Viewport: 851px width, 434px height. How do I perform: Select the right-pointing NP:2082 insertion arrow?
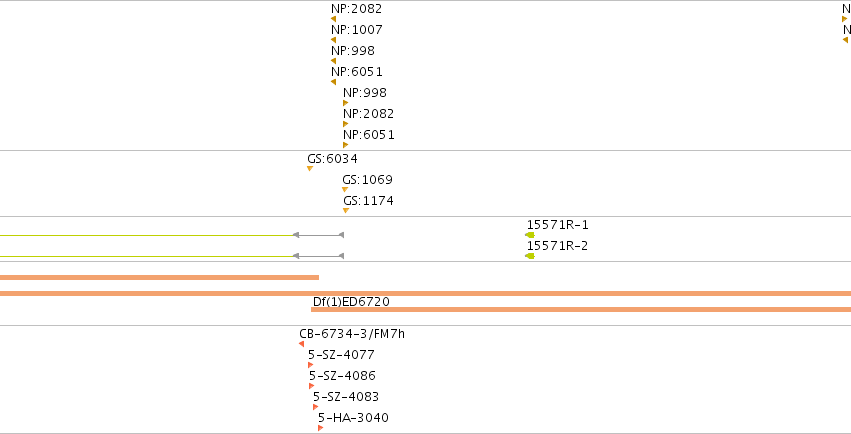[345, 124]
